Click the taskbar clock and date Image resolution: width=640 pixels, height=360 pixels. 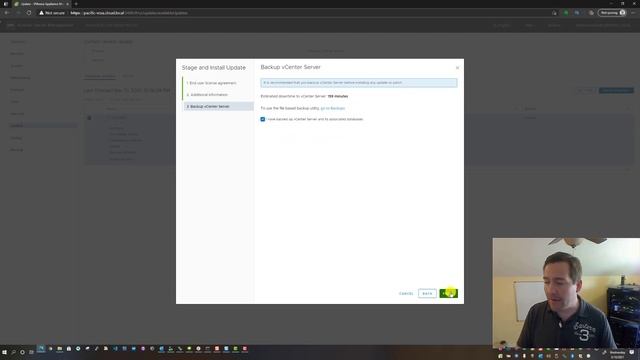[617, 354]
